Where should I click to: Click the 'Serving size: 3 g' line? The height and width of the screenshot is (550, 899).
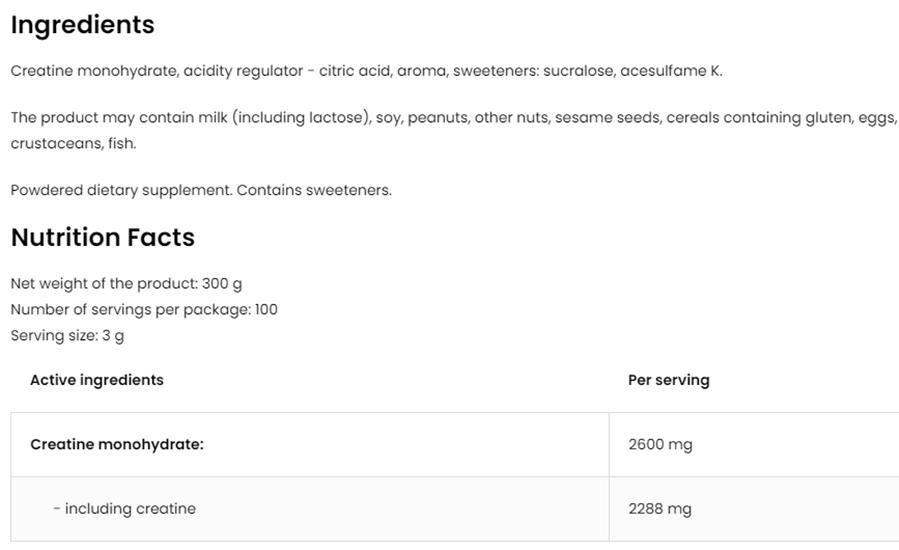[68, 336]
